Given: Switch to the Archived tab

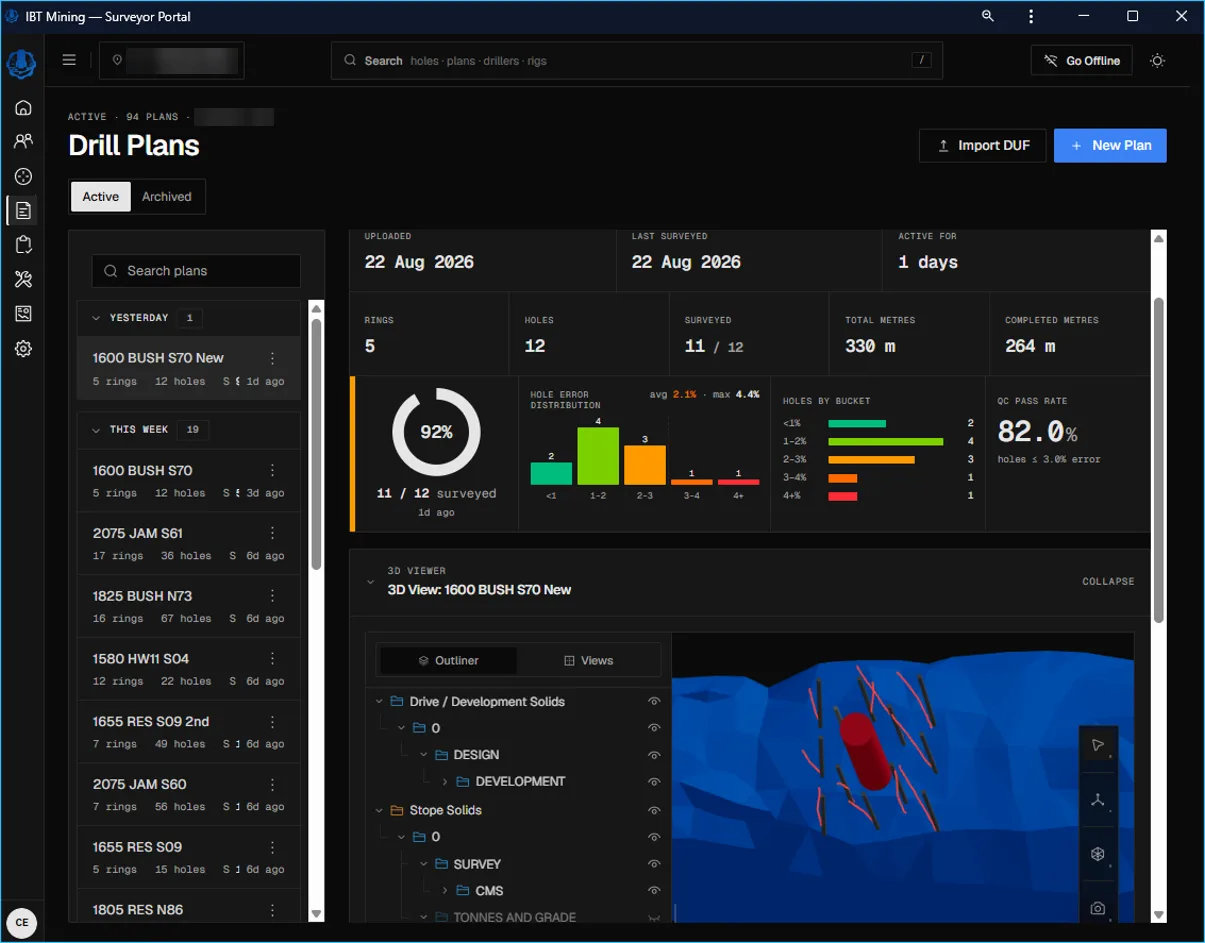Looking at the screenshot, I should point(166,197).
